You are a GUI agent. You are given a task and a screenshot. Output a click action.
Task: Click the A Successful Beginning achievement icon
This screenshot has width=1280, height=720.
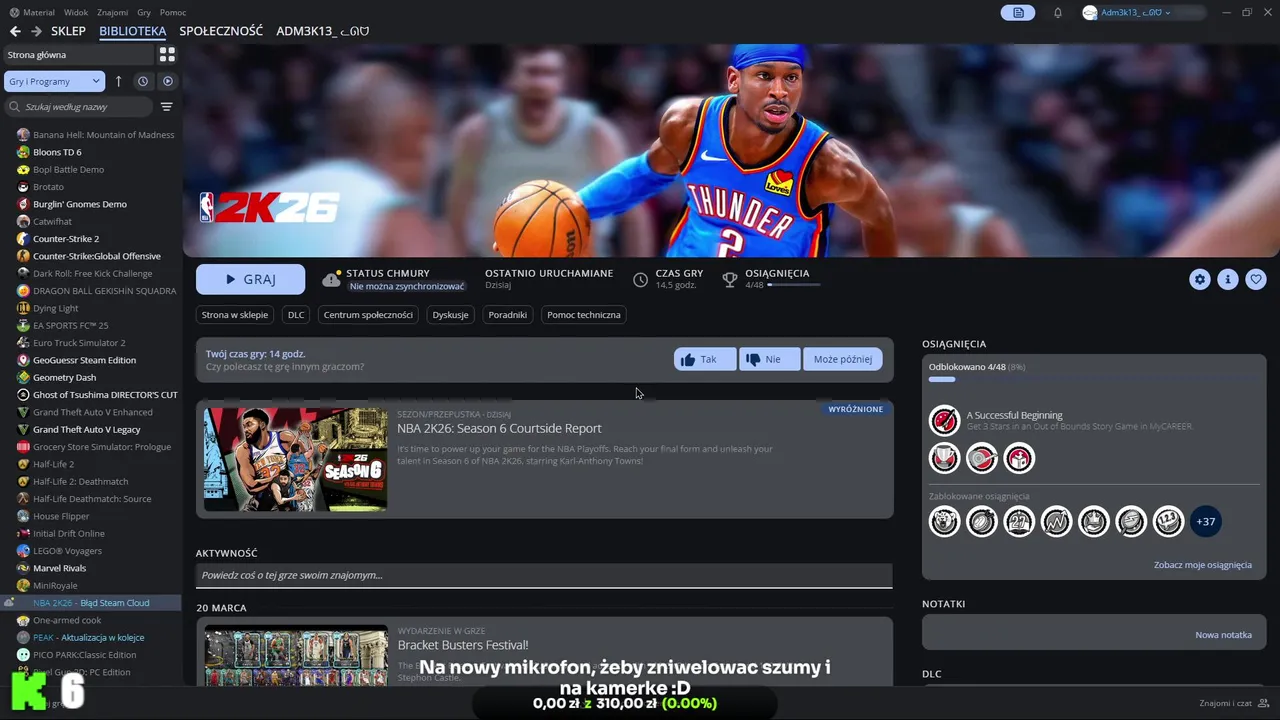click(945, 421)
